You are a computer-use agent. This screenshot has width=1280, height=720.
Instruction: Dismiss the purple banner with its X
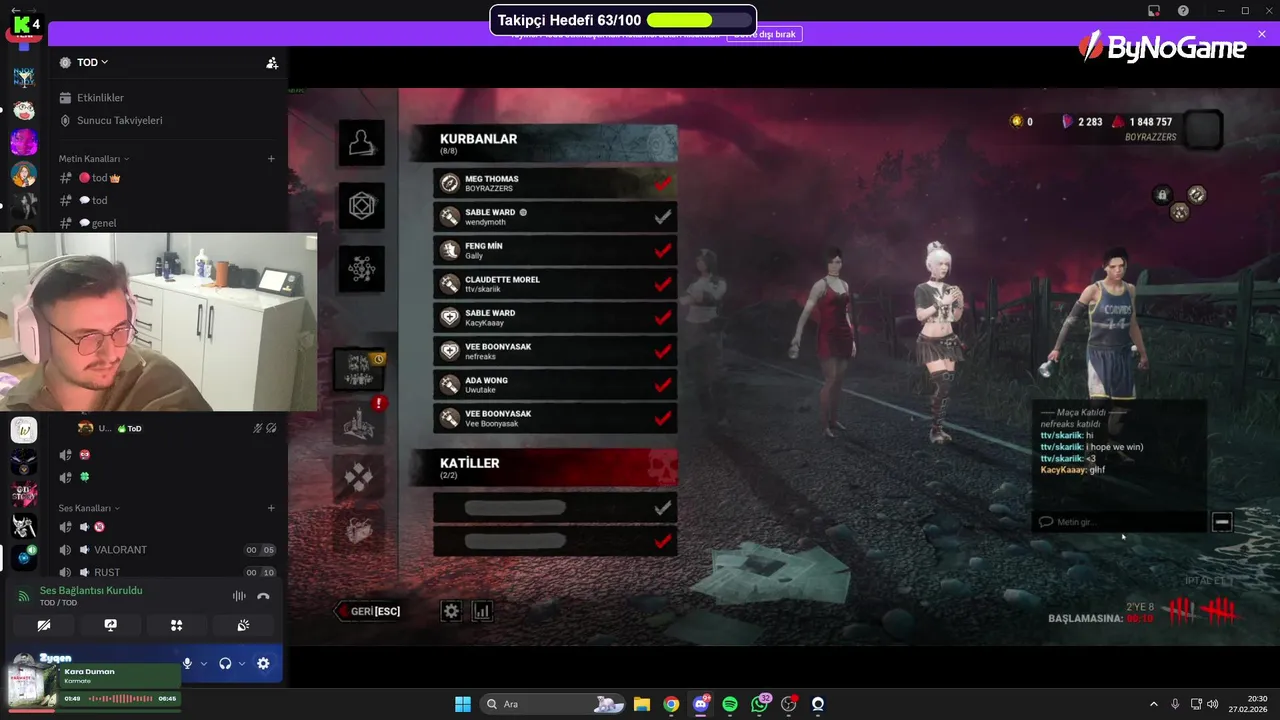[x=1262, y=34]
